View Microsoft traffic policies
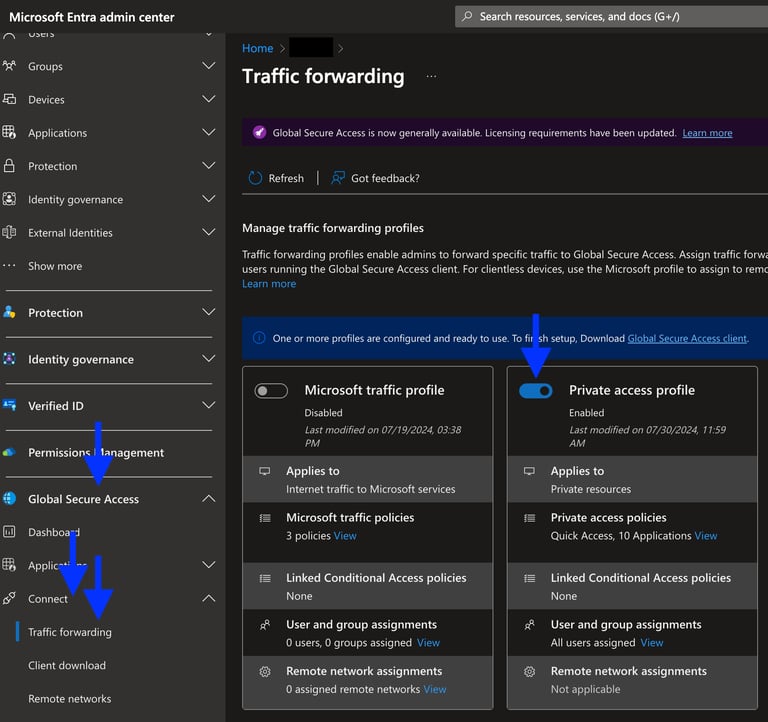Screen dimensions: 768x722 [345, 536]
